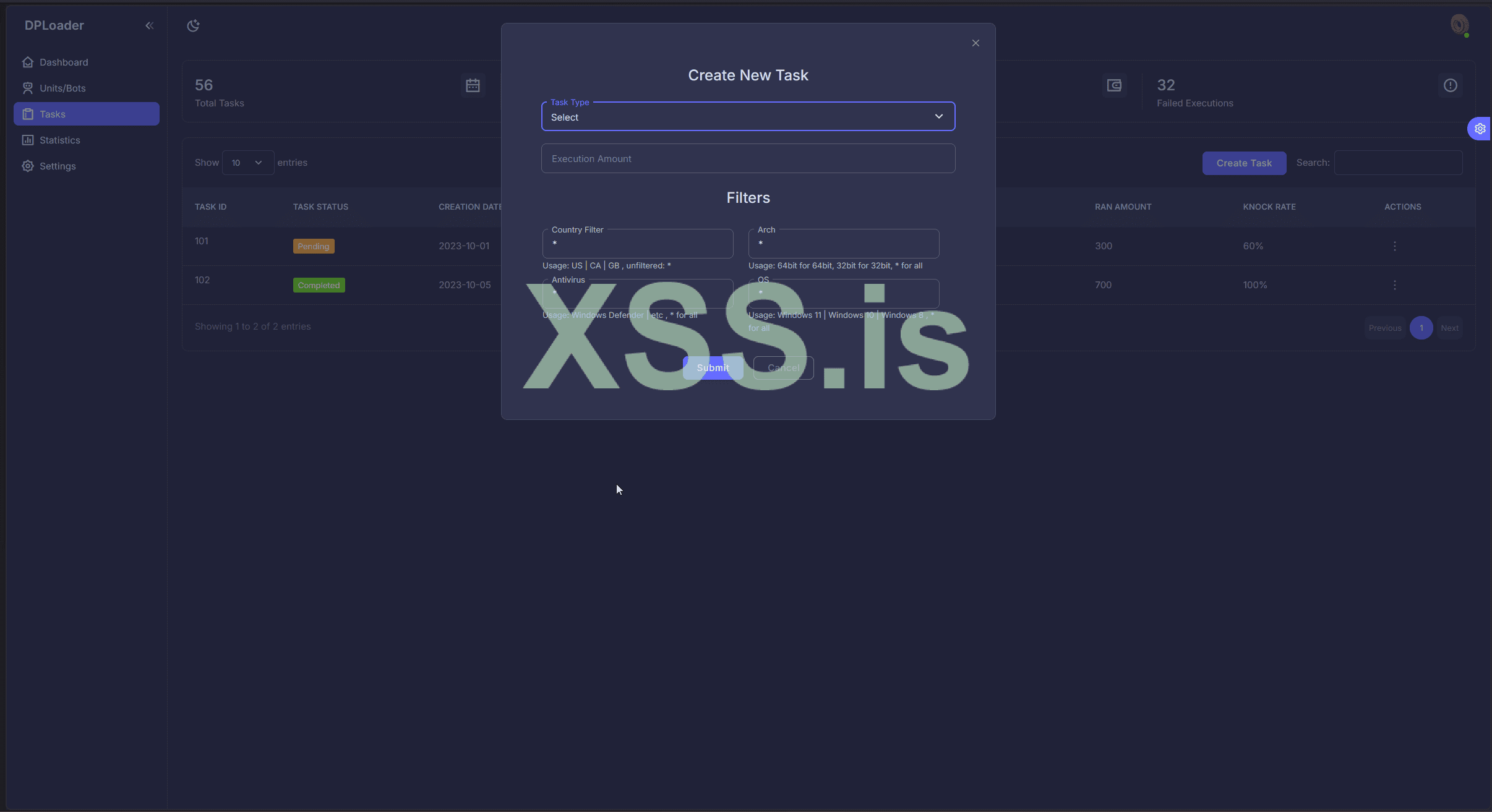Open the Settings sidebar item

pos(57,166)
